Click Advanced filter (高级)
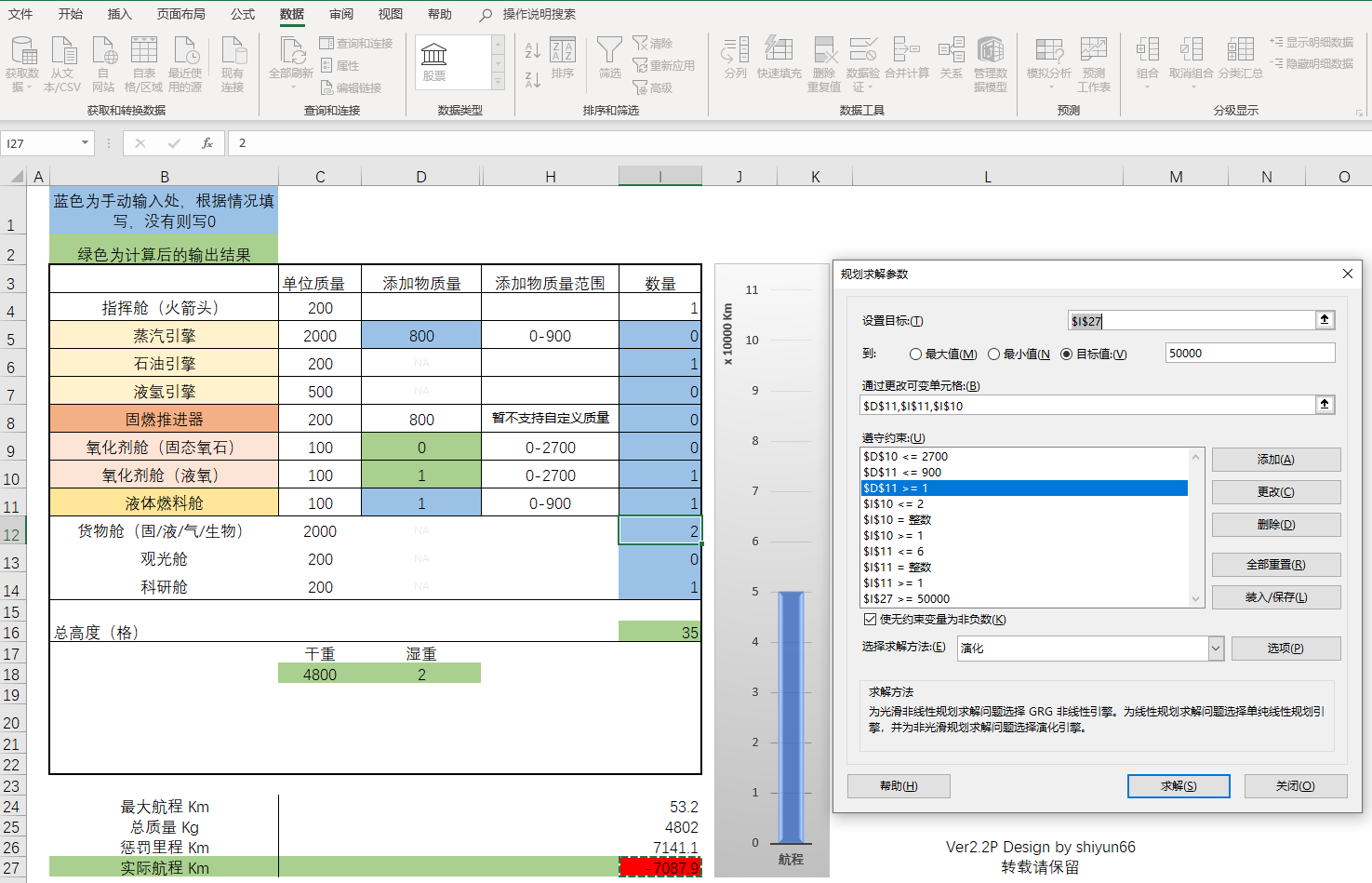Screen dimensions: 1372x883 653,87
